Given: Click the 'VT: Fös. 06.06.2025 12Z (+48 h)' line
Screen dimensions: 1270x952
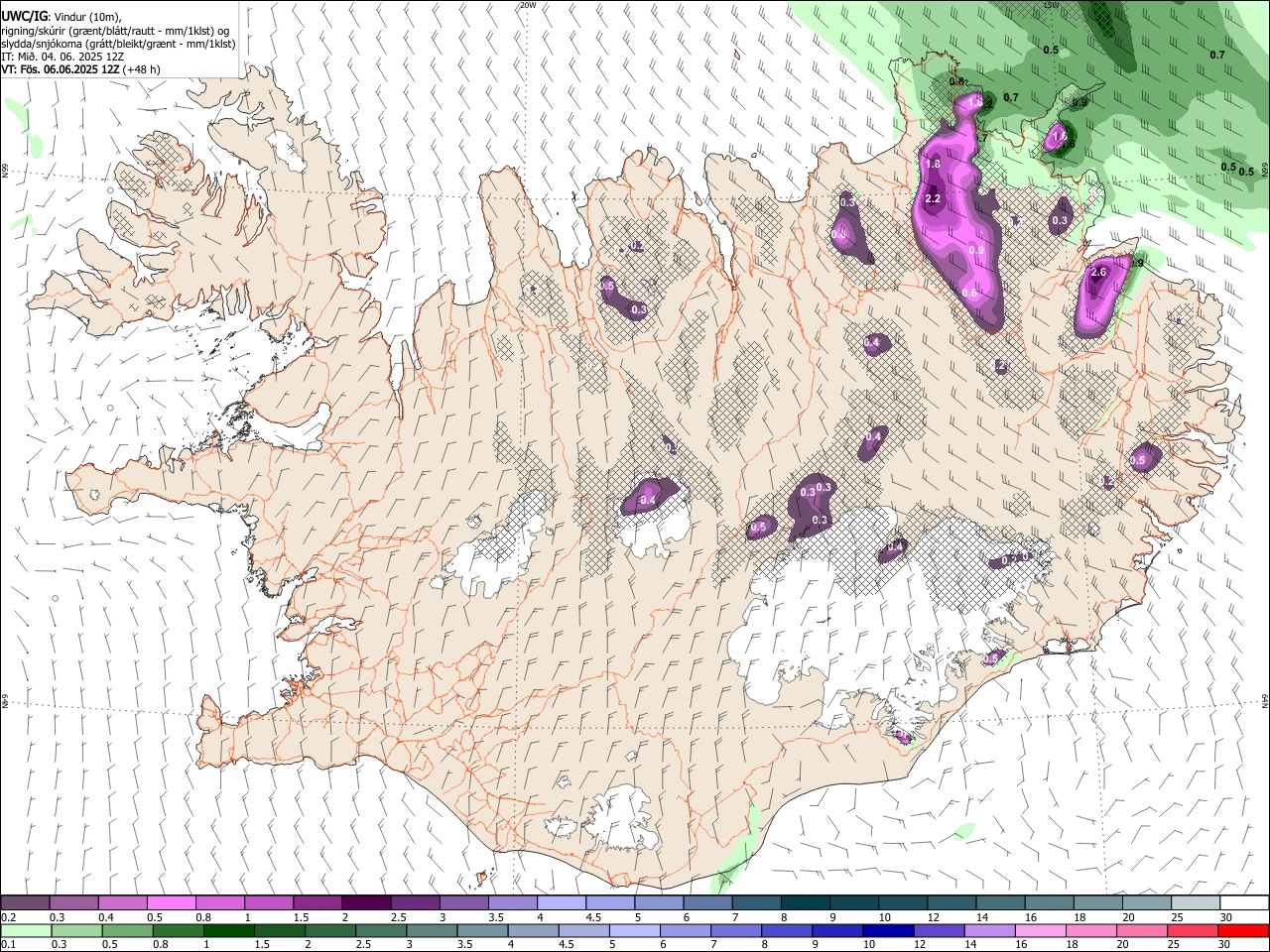Looking at the screenshot, I should click(80, 69).
